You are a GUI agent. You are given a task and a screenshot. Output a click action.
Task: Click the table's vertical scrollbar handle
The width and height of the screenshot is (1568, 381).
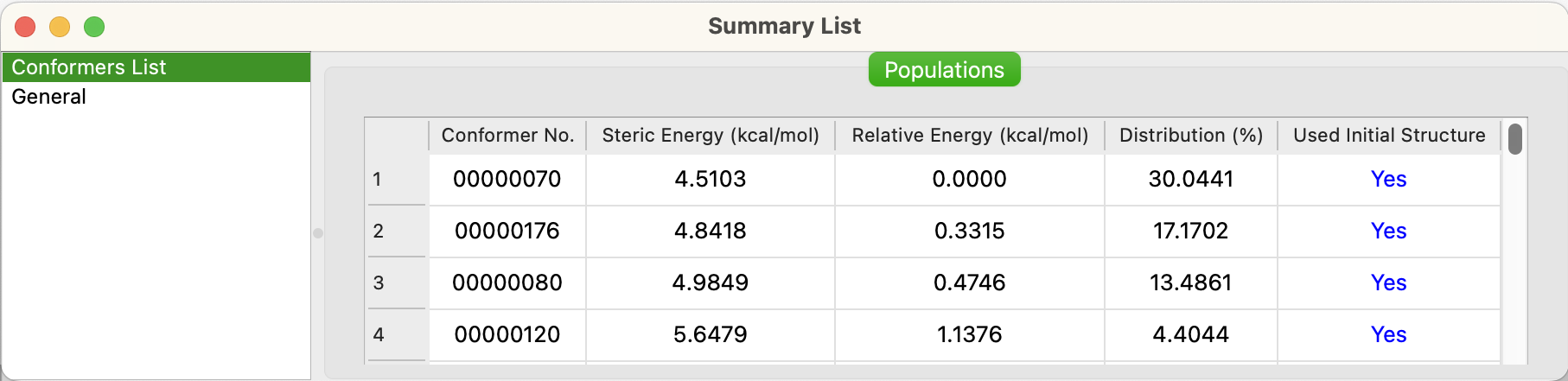click(1514, 139)
